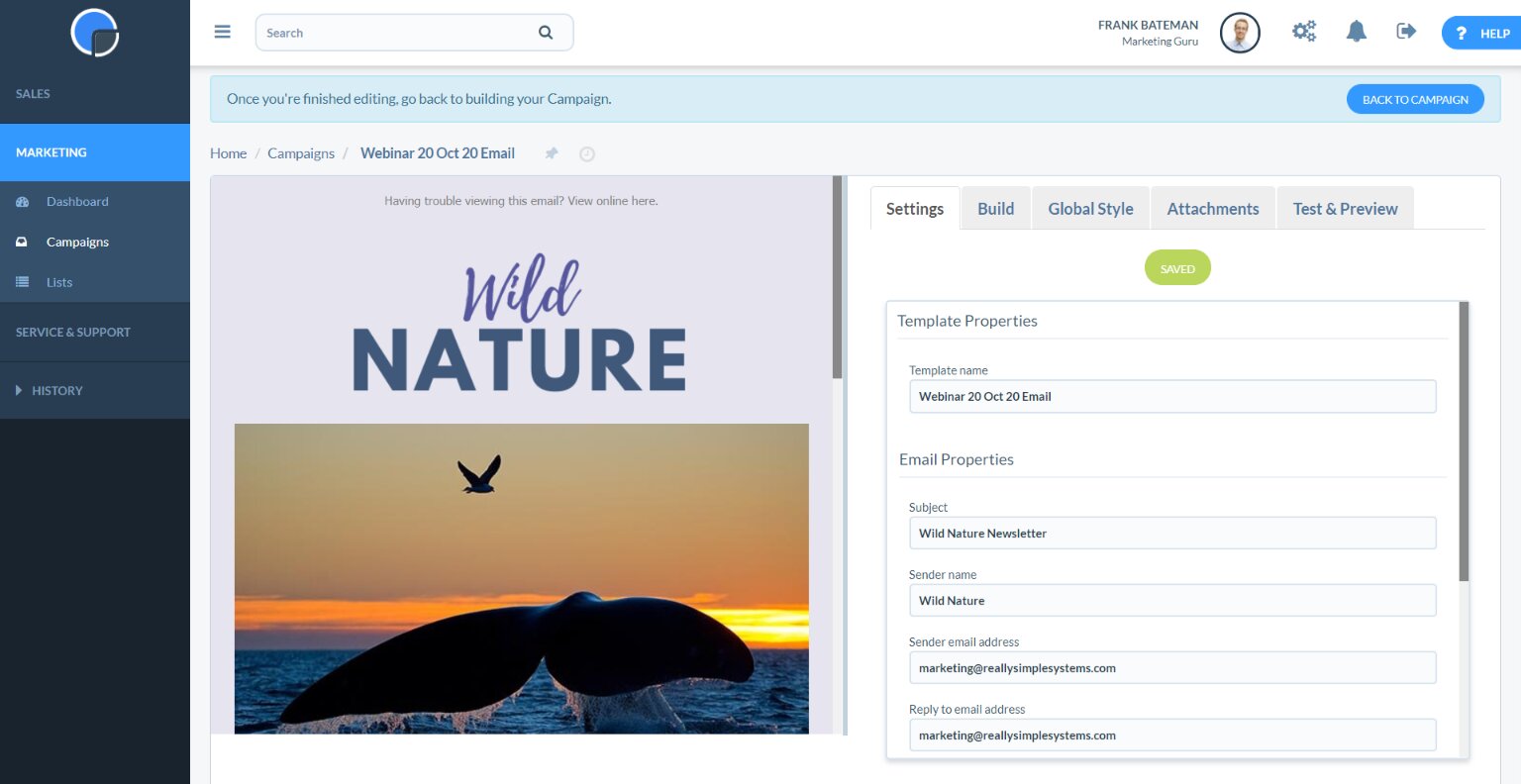The height and width of the screenshot is (784, 1521).
Task: Pin this page with the pin icon
Action: point(552,153)
